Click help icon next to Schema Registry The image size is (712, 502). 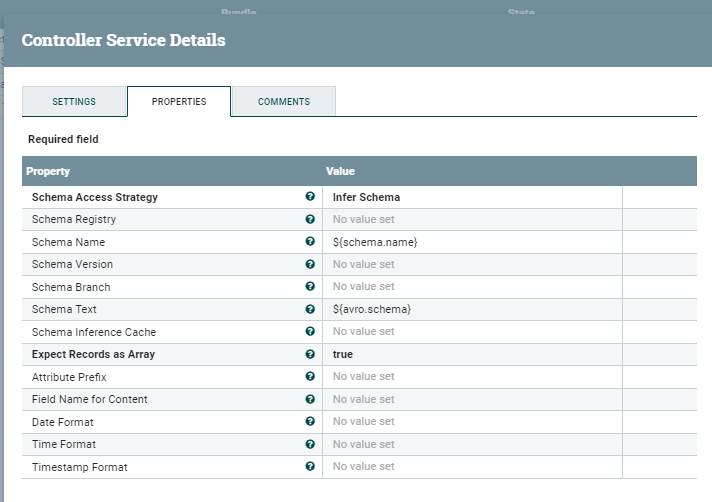[x=310, y=219]
